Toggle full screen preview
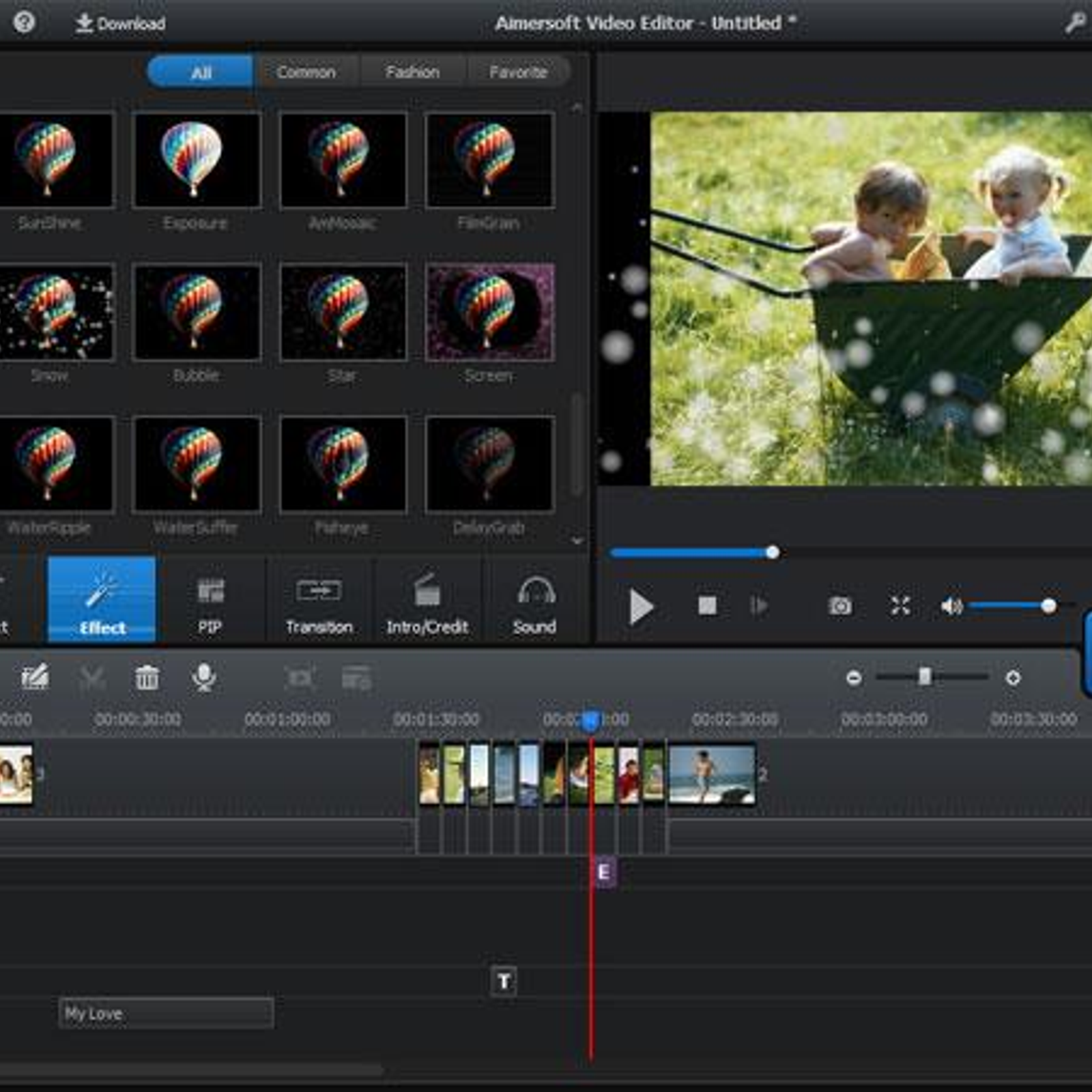Image resolution: width=1092 pixels, height=1092 pixels. 900,605
